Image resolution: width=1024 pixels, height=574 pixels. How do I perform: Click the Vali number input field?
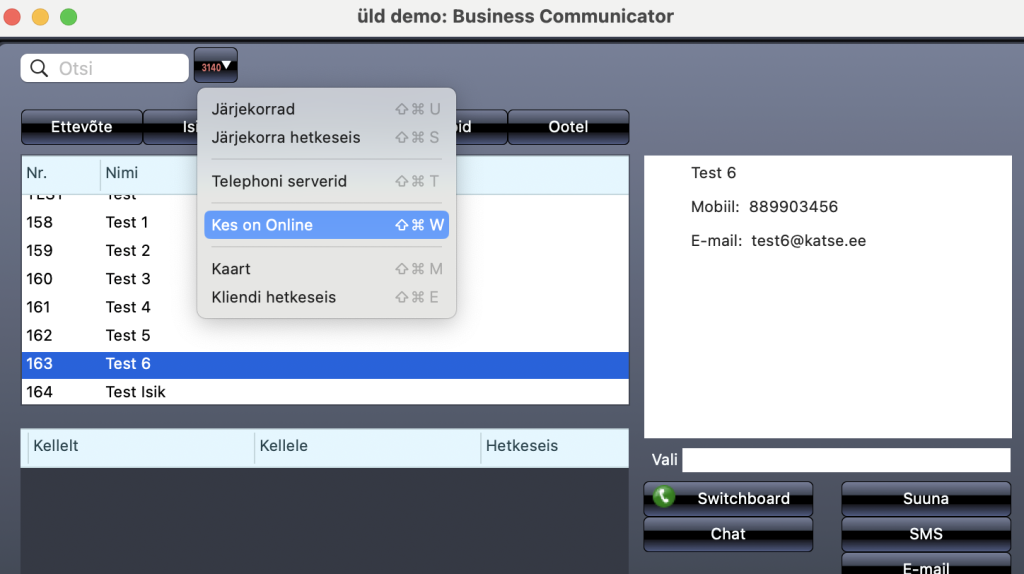(845, 460)
